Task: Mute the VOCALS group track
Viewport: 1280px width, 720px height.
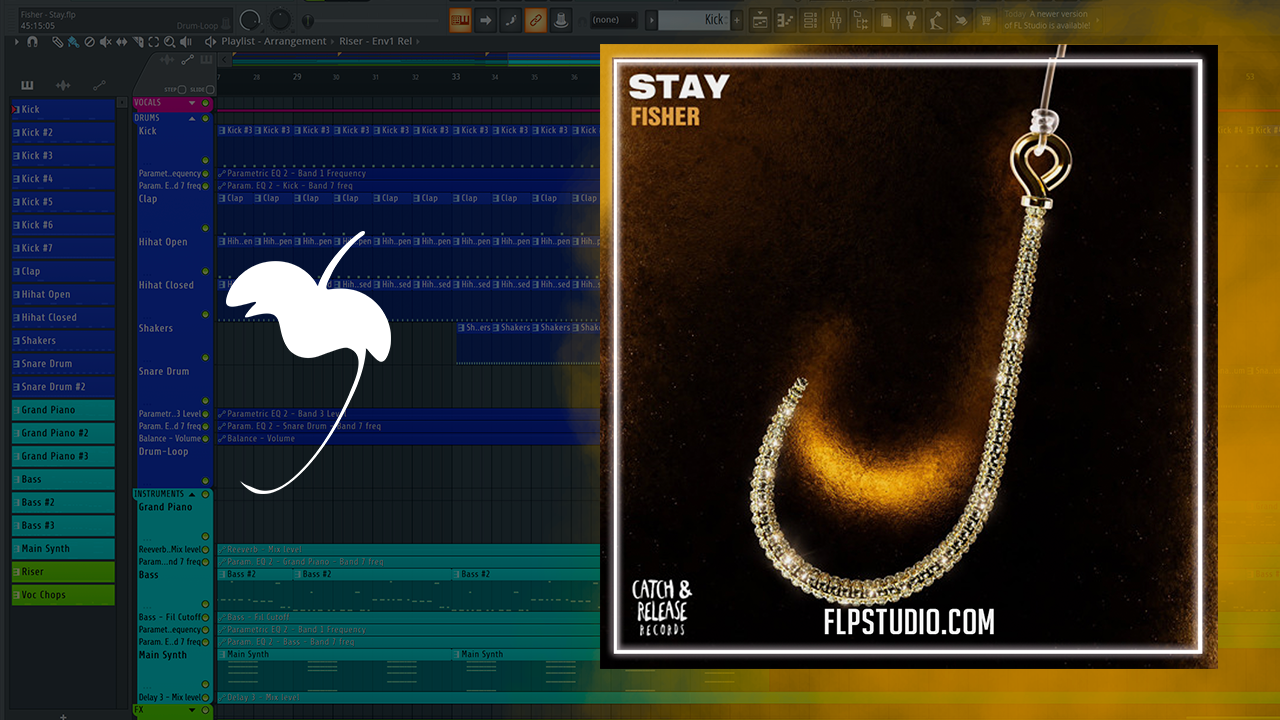Action: [206, 103]
